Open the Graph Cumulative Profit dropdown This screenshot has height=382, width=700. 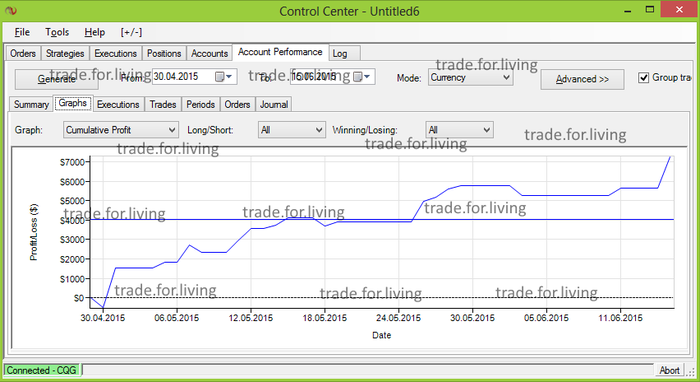click(121, 130)
